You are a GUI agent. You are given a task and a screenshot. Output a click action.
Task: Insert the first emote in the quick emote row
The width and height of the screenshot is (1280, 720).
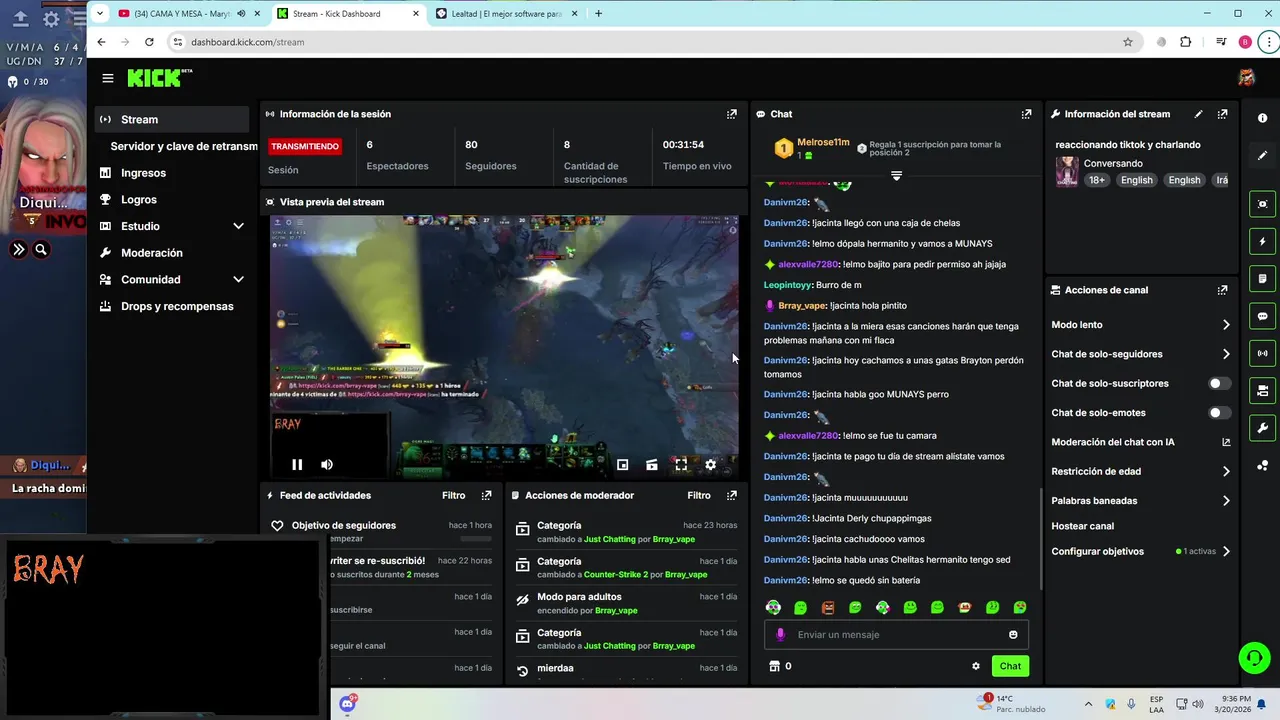[x=773, y=607]
